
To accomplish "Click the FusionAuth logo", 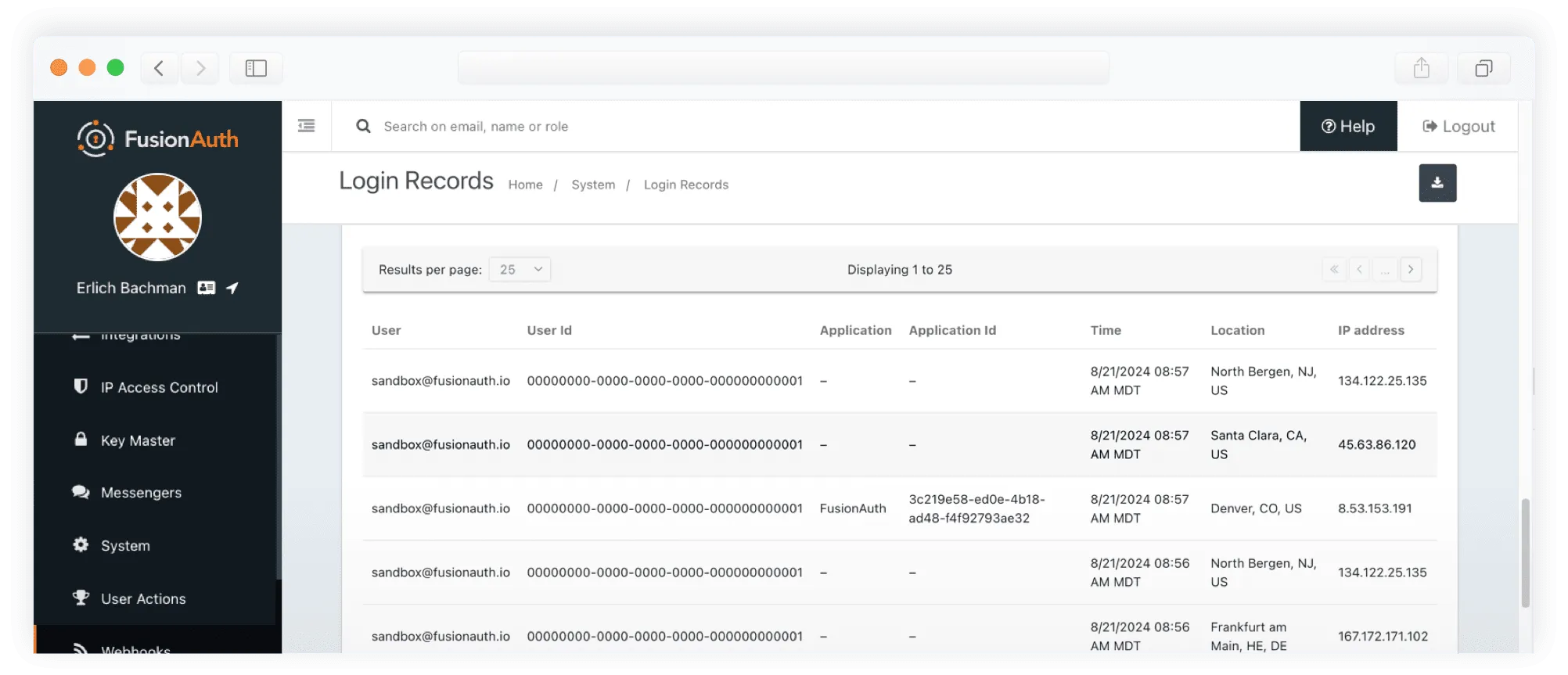I will click(x=157, y=138).
